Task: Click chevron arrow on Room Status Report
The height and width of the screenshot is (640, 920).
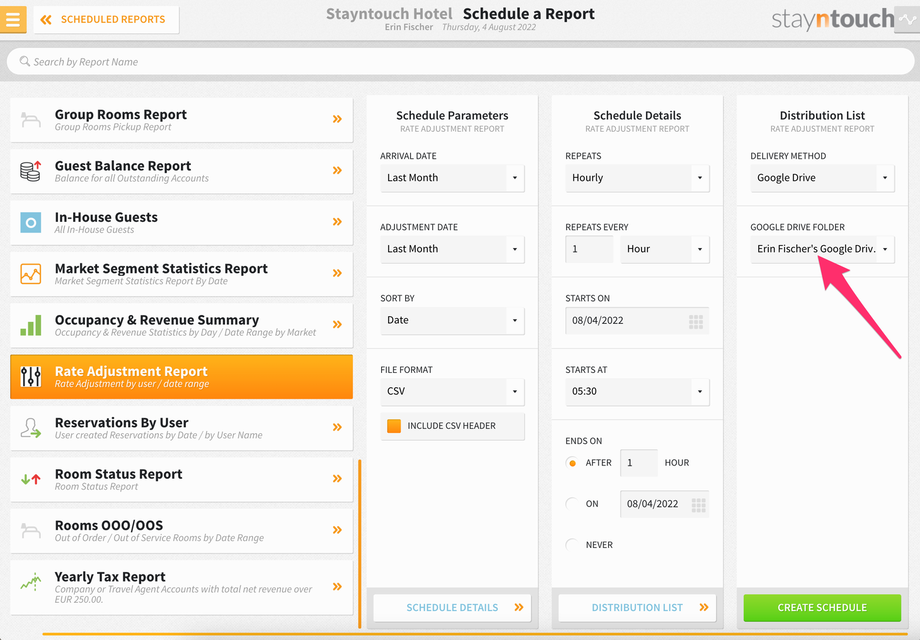Action: coord(337,479)
